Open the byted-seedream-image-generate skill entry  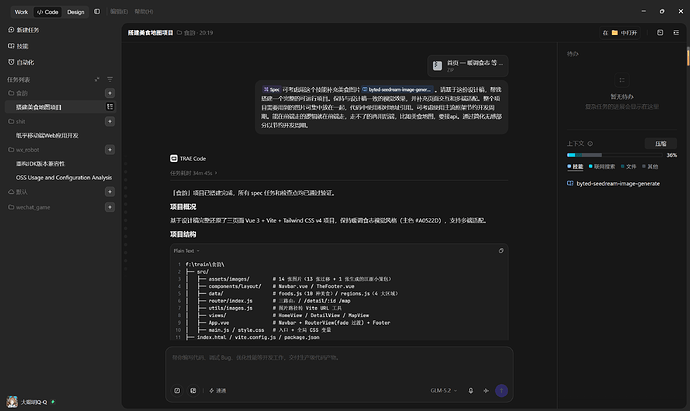coord(613,183)
